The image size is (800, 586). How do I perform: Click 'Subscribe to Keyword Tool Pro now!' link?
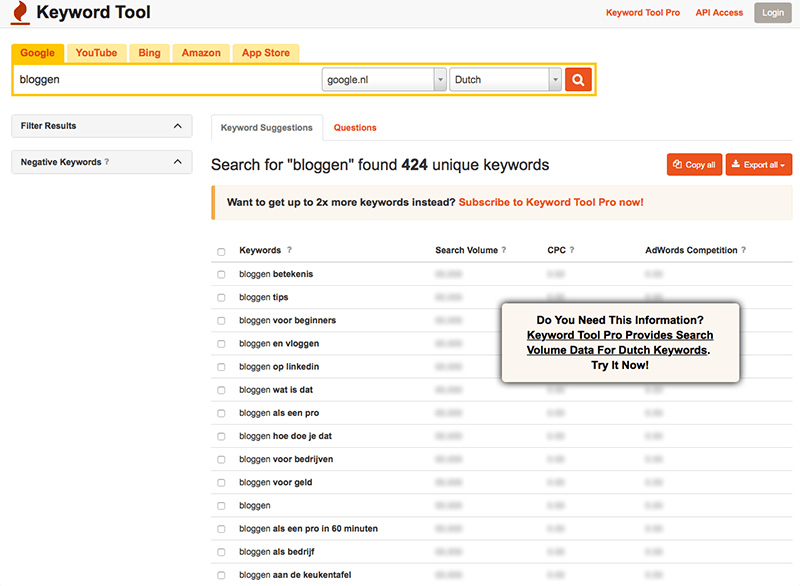[x=551, y=202]
